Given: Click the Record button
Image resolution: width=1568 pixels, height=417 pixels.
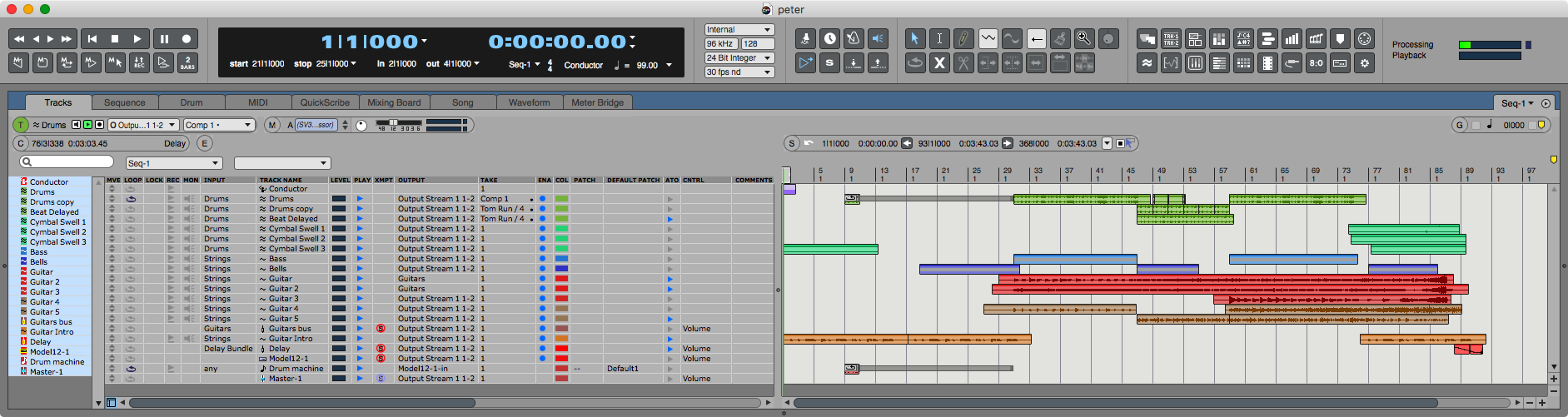Looking at the screenshot, I should (x=187, y=38).
